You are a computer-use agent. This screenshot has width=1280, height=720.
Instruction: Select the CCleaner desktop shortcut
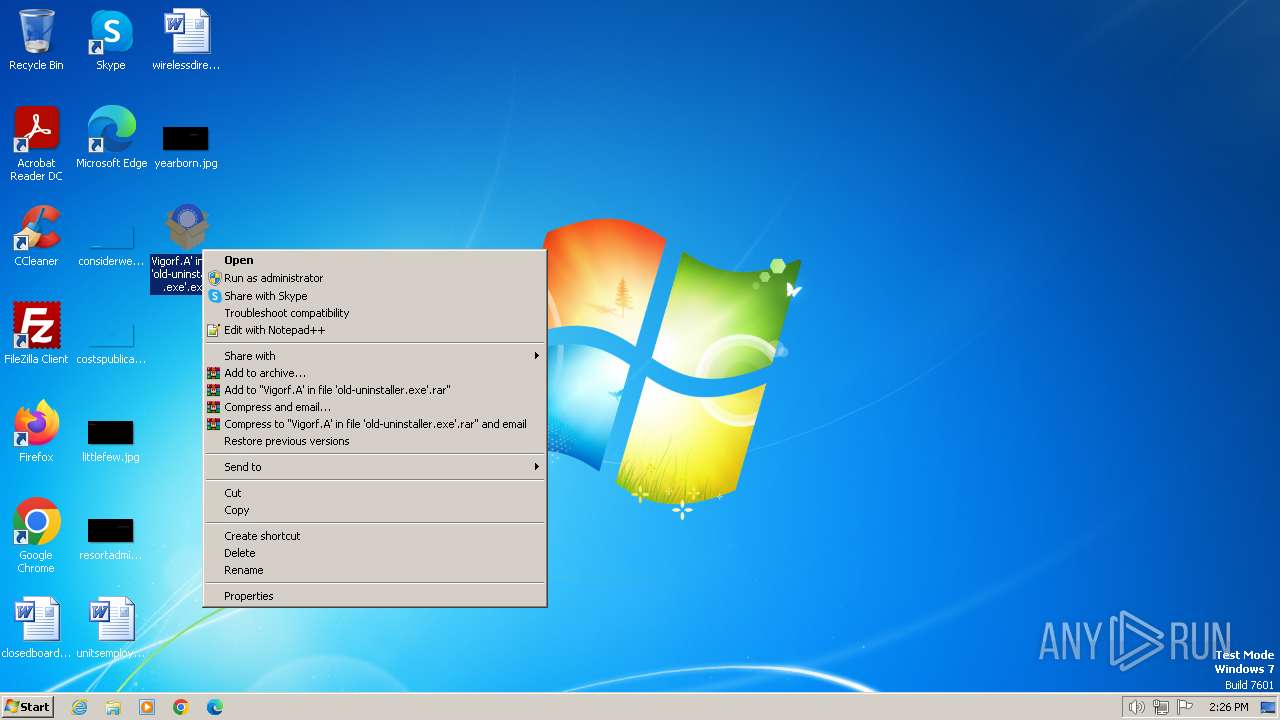pyautogui.click(x=36, y=236)
